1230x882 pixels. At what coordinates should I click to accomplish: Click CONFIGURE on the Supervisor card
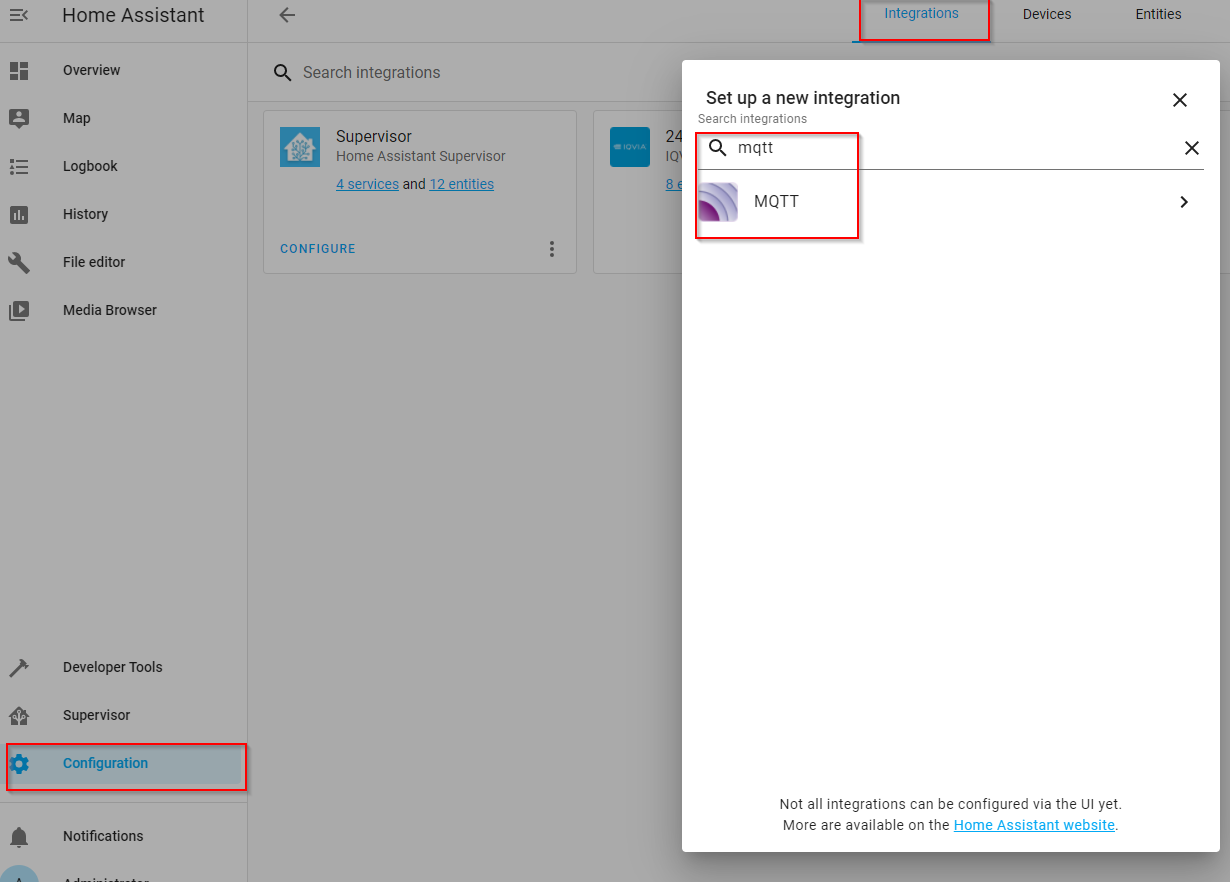click(x=318, y=249)
